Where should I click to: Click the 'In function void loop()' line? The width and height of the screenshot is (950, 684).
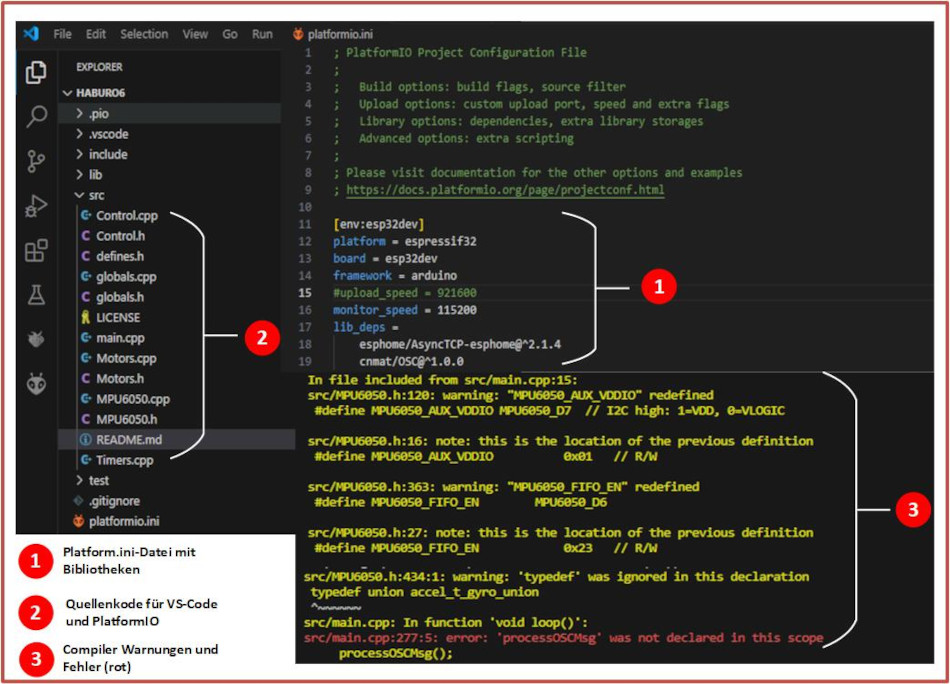(x=445, y=623)
